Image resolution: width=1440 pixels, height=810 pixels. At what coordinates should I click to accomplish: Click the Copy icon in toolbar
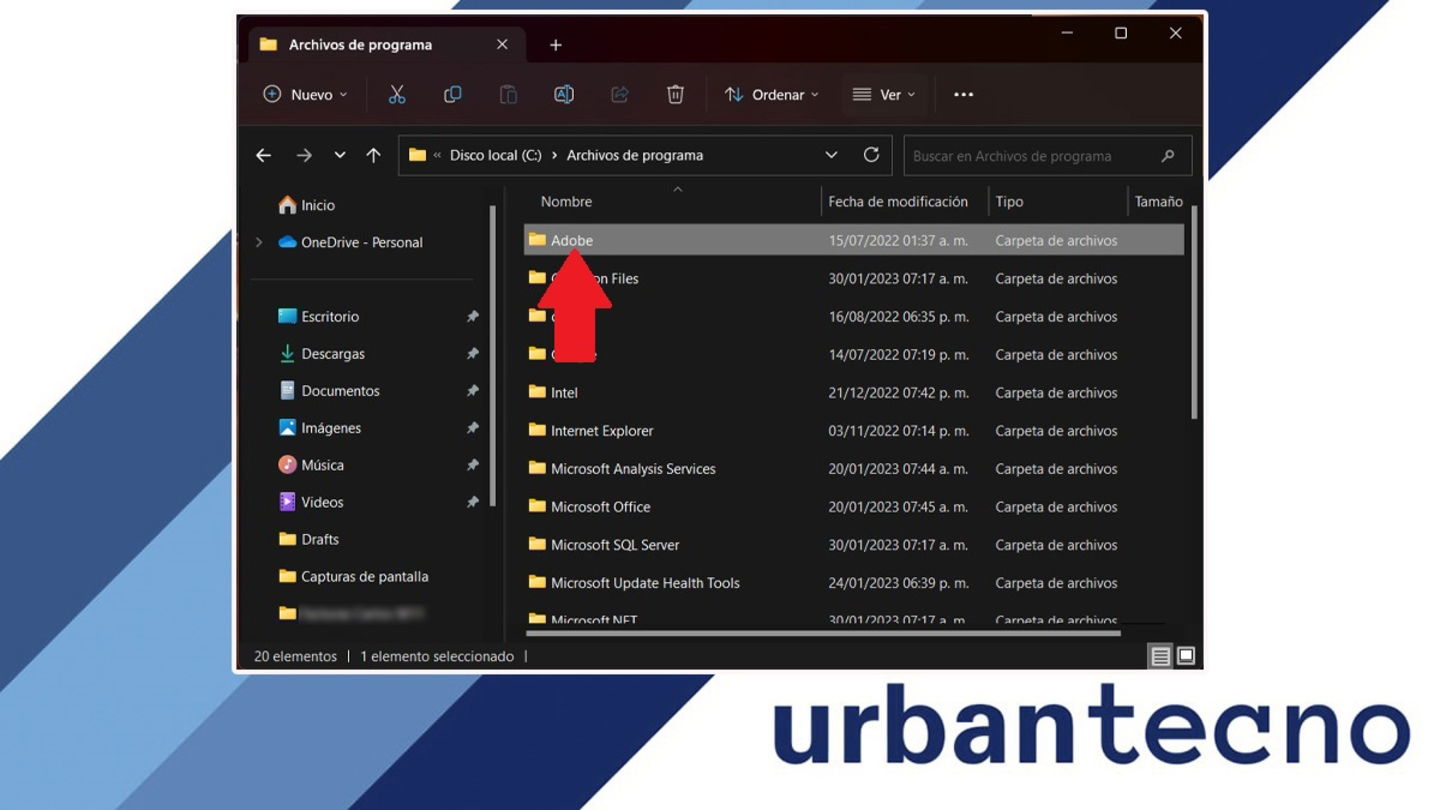[x=452, y=94]
